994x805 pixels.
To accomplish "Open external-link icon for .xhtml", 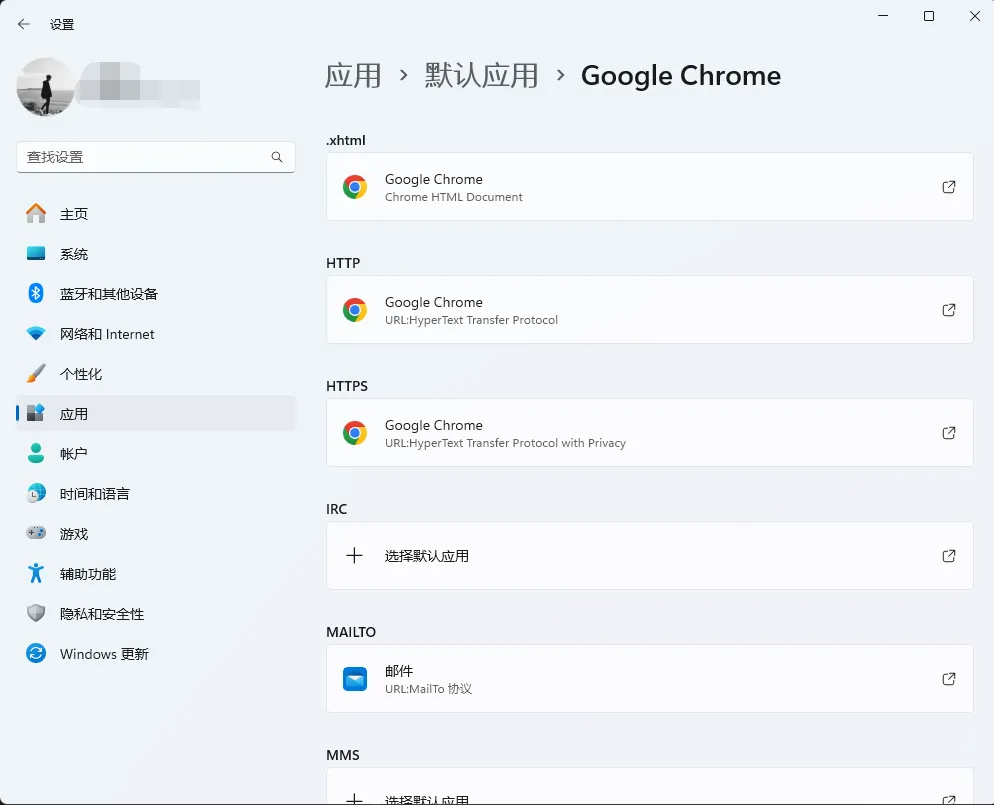I will 948,187.
